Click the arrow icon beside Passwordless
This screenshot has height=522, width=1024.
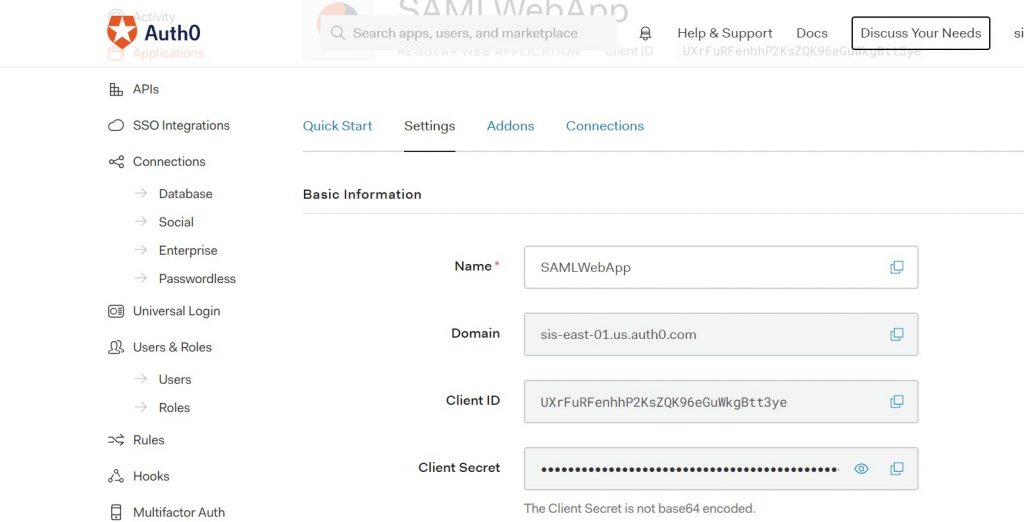[140, 278]
